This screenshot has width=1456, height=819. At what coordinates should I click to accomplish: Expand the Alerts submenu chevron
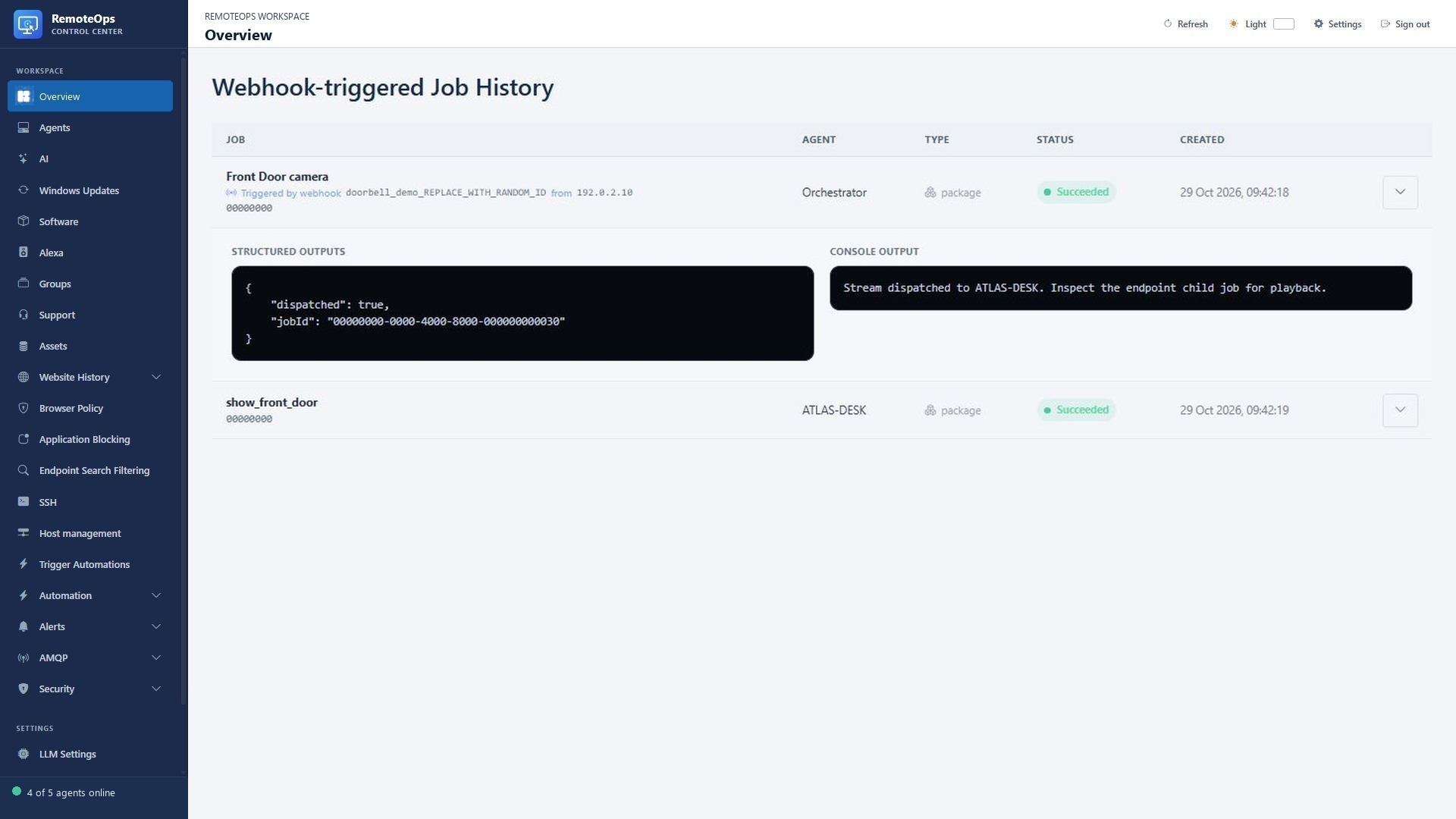[156, 626]
